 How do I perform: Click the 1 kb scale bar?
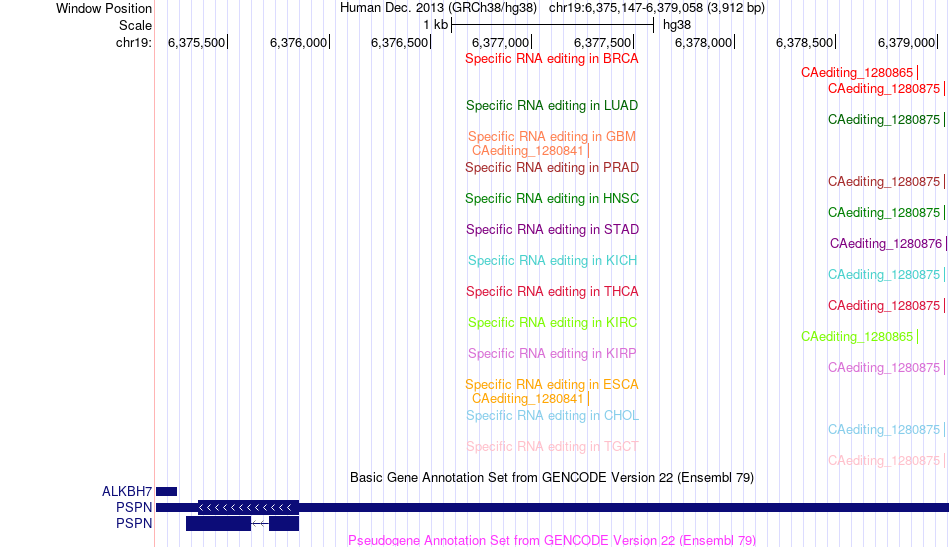(x=553, y=25)
